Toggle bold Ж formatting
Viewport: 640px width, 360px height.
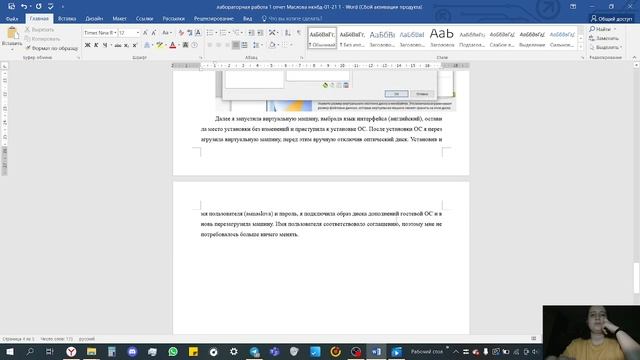pos(87,45)
